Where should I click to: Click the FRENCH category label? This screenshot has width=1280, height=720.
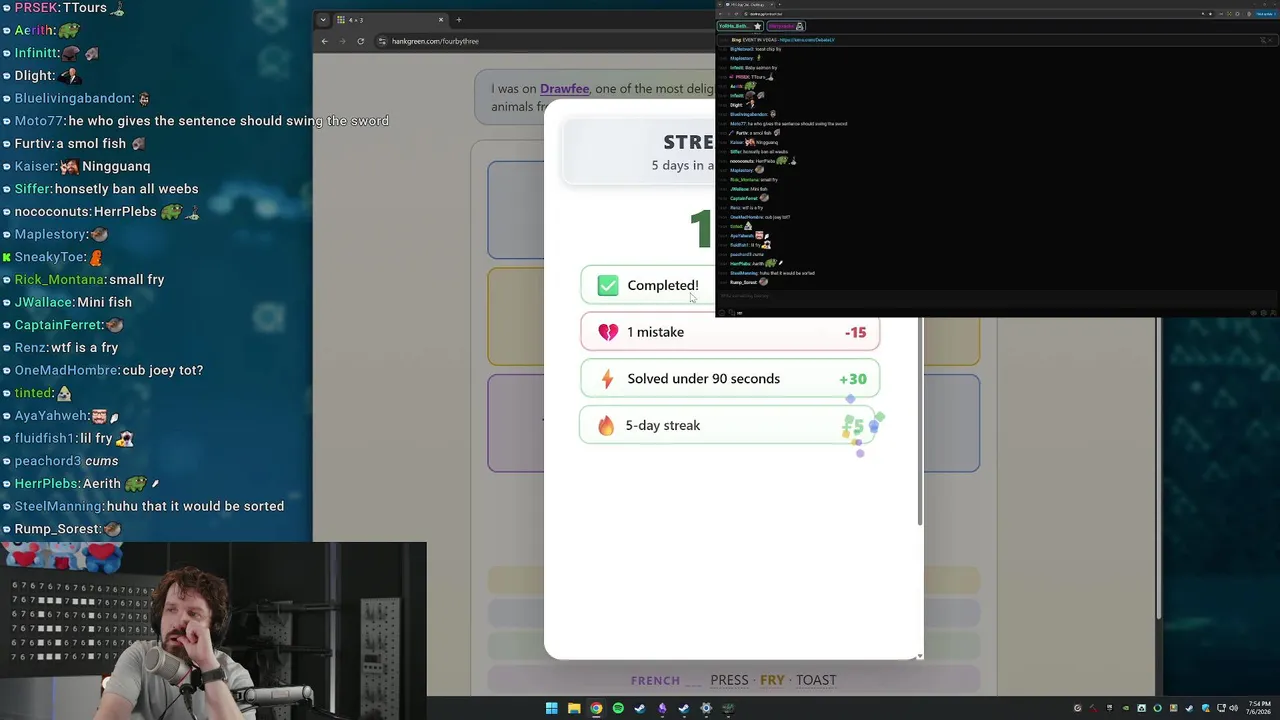(x=655, y=681)
